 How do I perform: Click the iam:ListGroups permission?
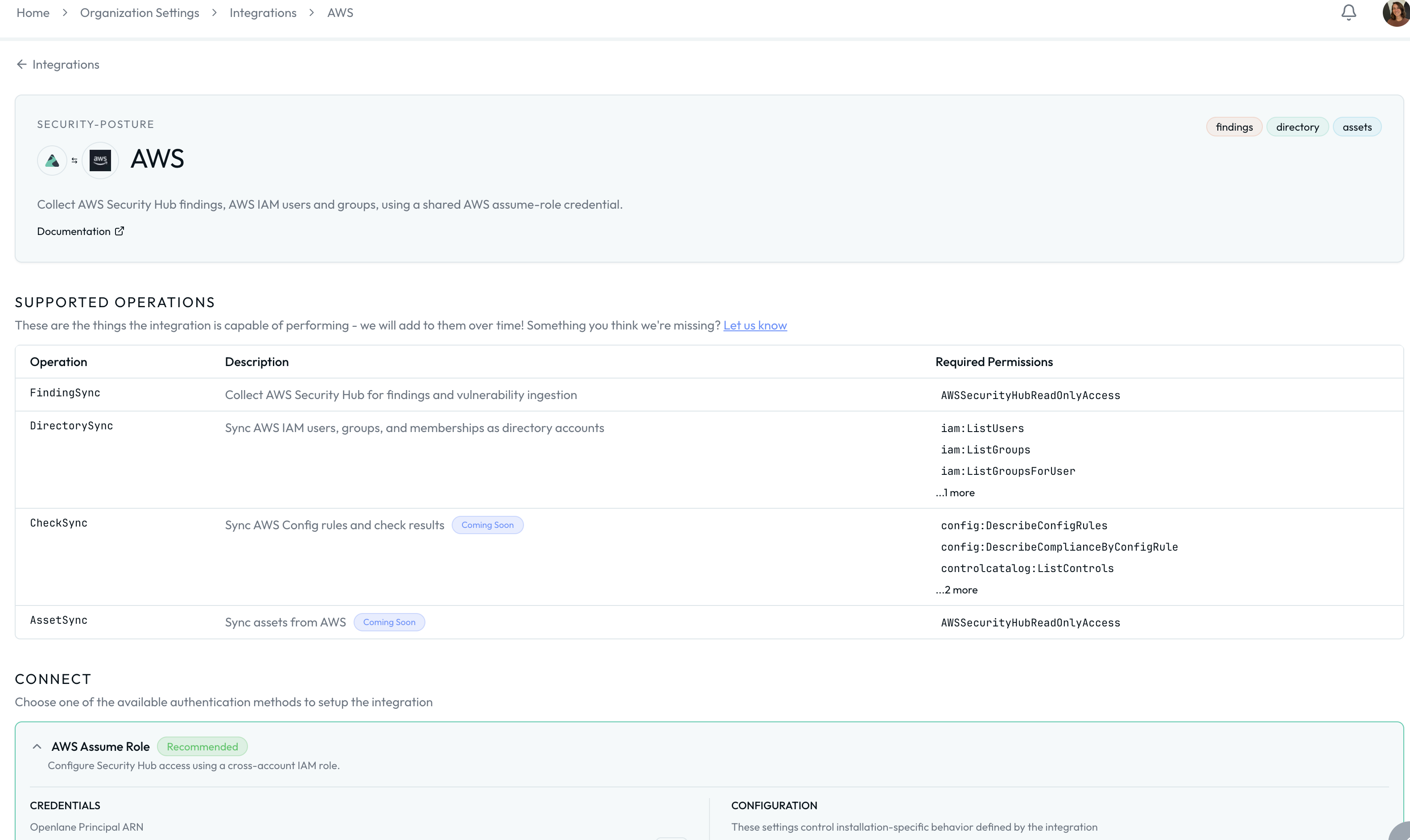pyautogui.click(x=985, y=450)
